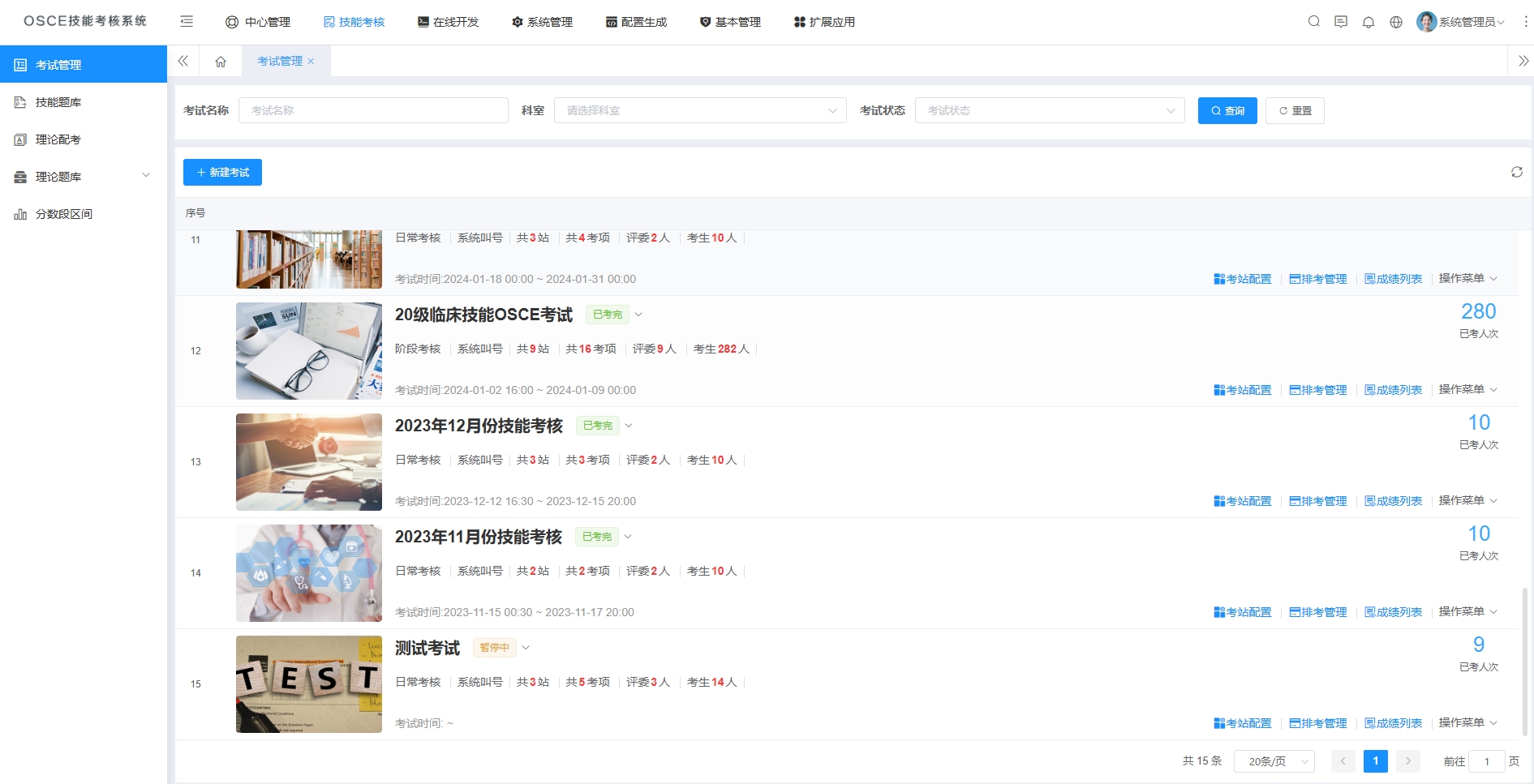
Task: Open the search icon in top bar
Action: 1313,22
